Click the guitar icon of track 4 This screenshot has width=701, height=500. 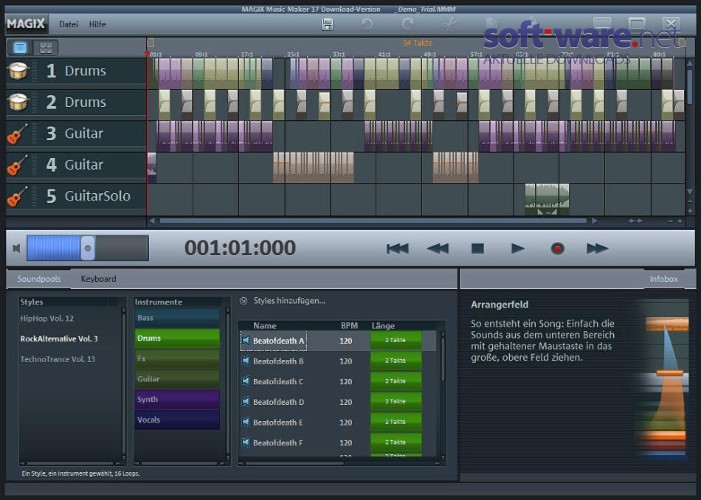click(x=17, y=165)
